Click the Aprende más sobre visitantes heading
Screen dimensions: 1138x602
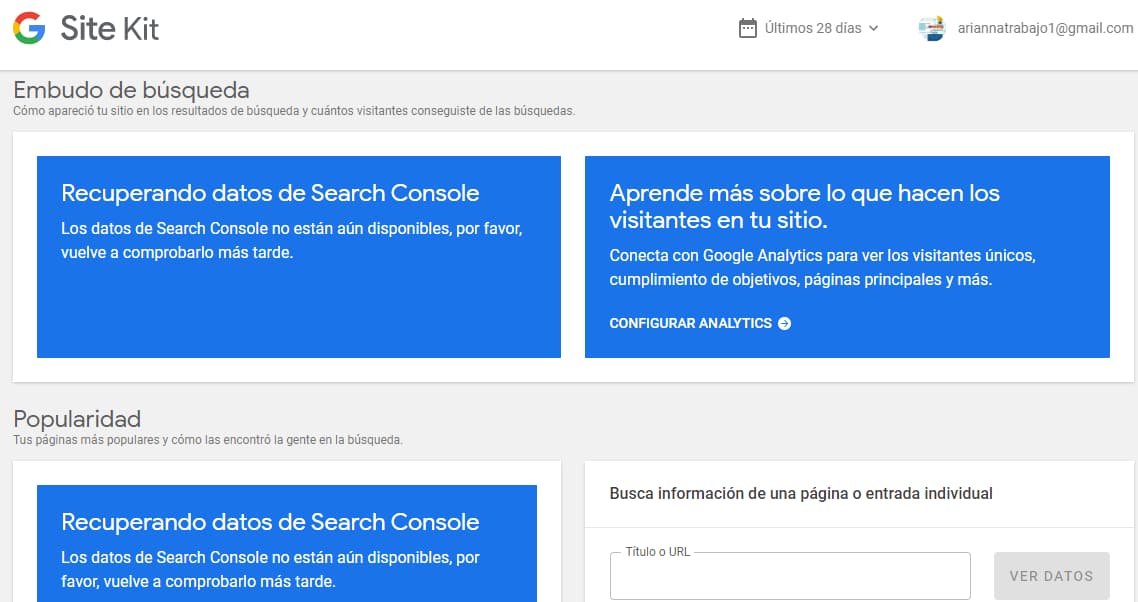tap(804, 206)
